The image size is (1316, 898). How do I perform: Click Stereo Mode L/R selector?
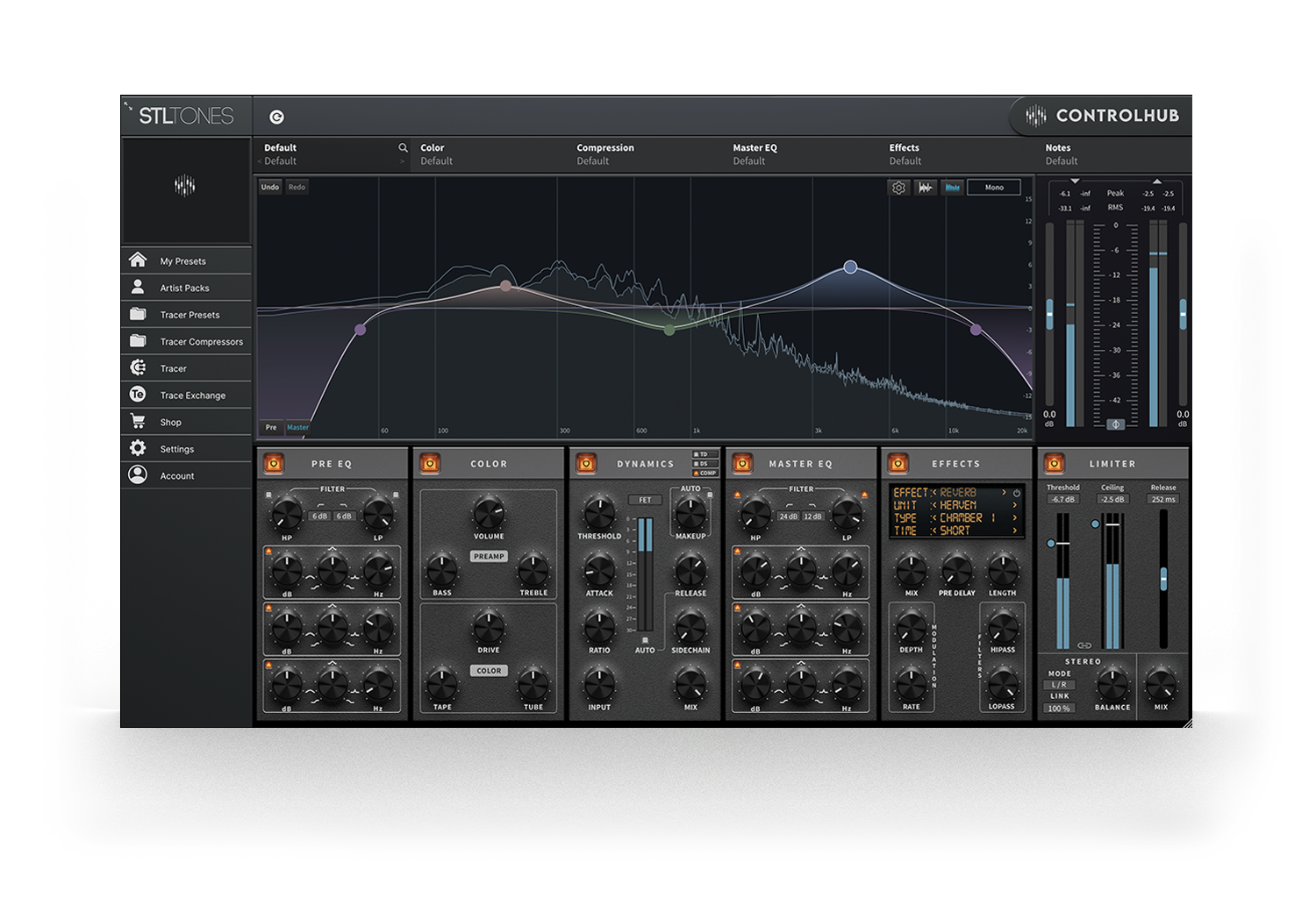(1059, 685)
